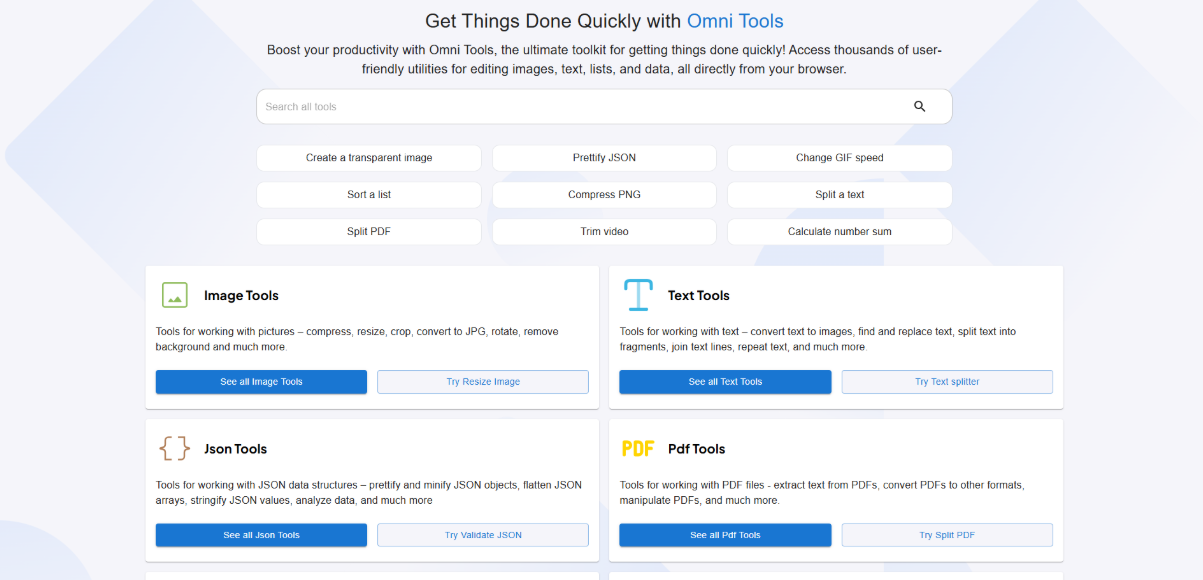Follow the Omni Tools heading link

pyautogui.click(x=735, y=21)
